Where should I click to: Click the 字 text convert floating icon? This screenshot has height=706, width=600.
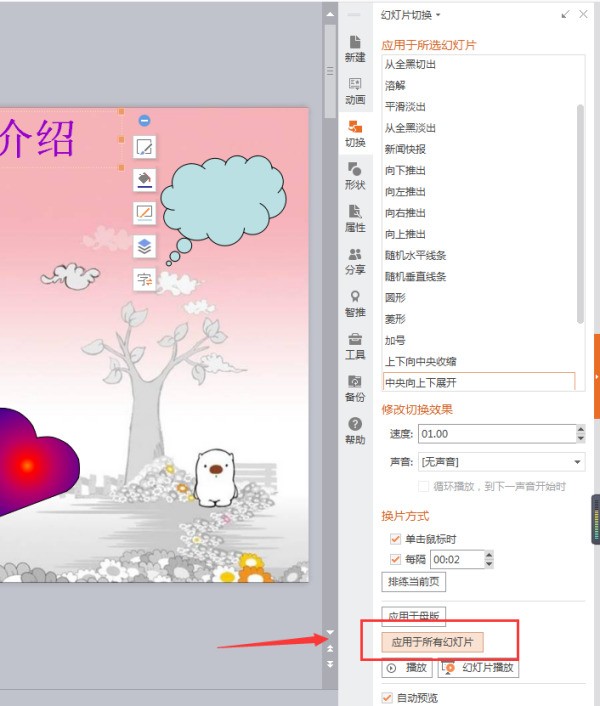(x=144, y=280)
